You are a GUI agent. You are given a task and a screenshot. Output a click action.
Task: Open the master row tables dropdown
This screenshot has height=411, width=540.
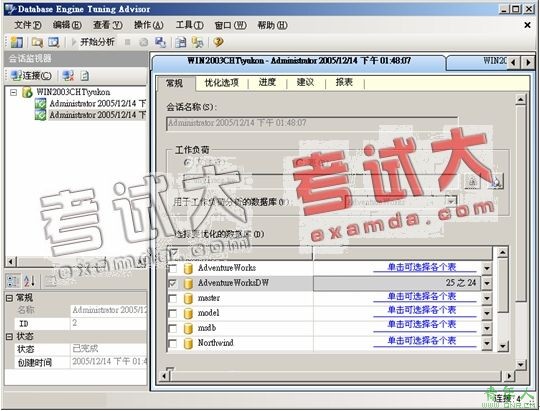(486, 298)
